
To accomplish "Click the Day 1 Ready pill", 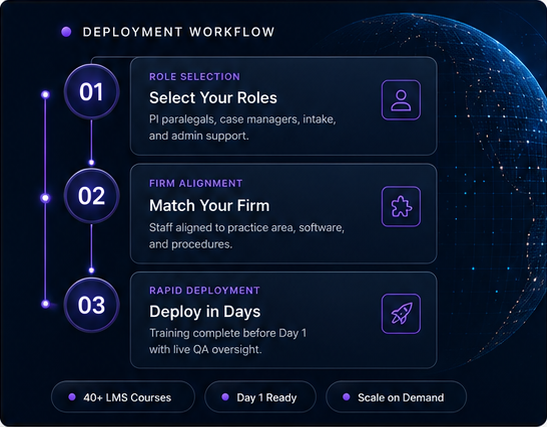I will click(260, 397).
